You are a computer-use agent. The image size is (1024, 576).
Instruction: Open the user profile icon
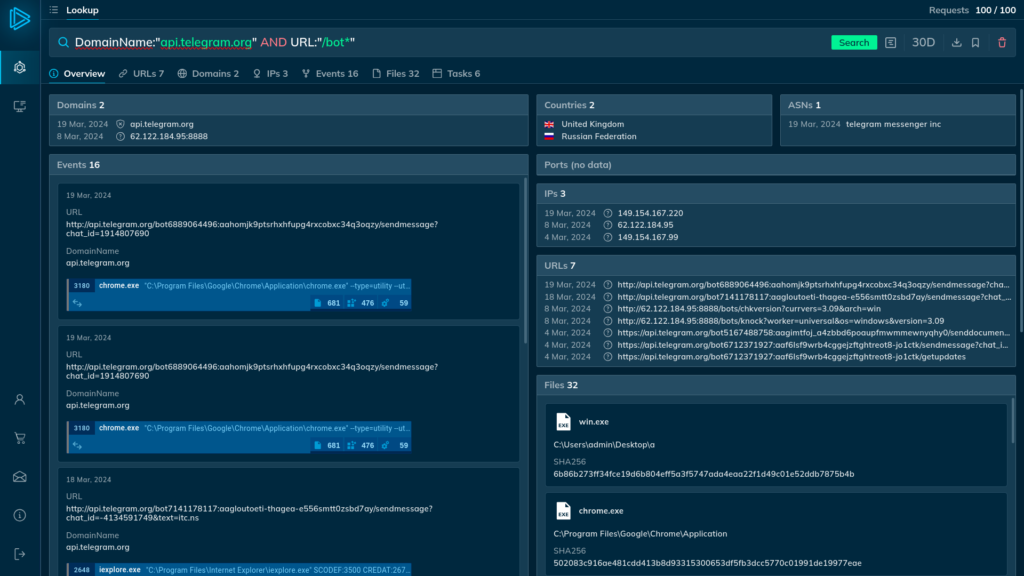coord(20,399)
